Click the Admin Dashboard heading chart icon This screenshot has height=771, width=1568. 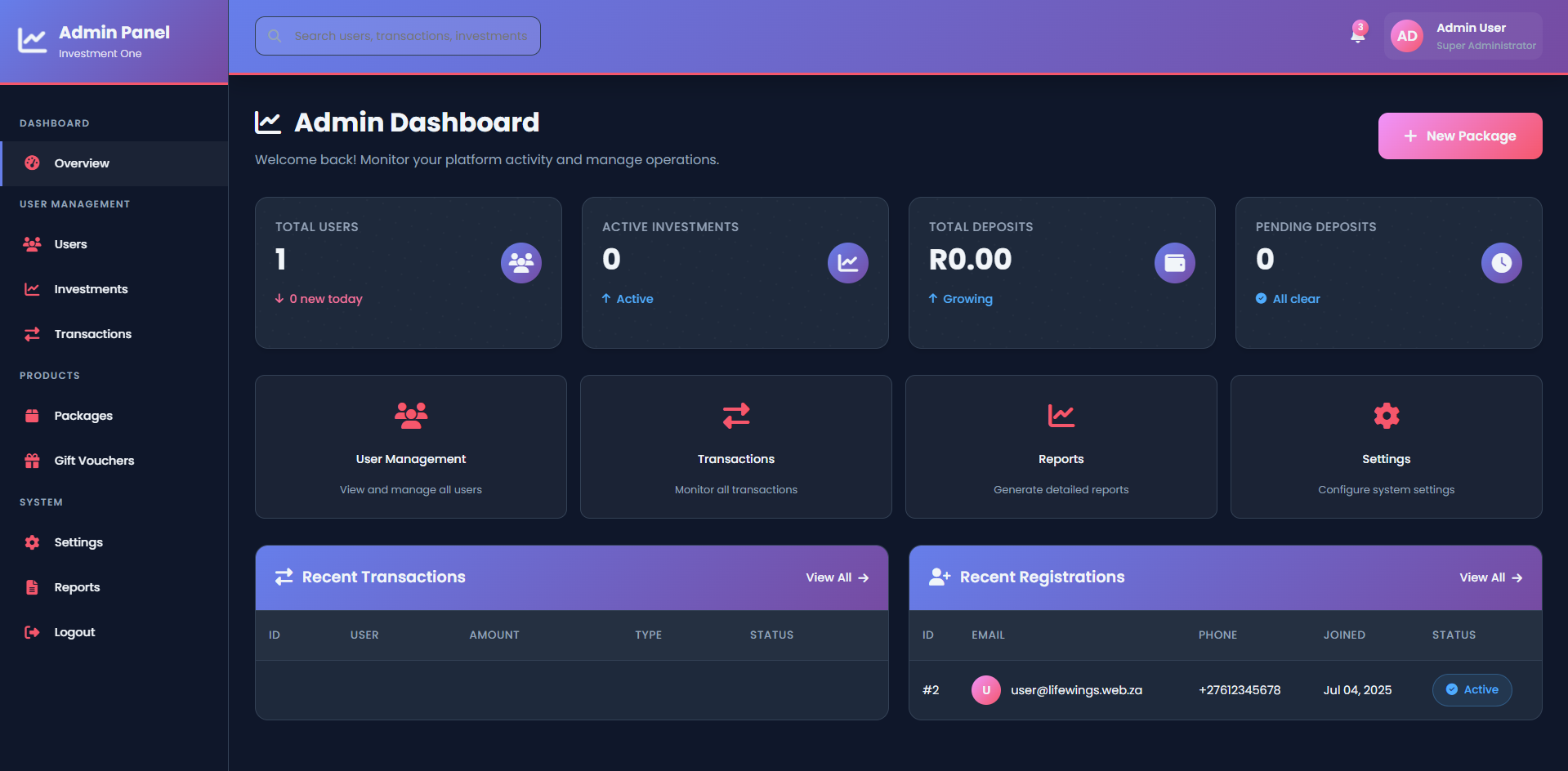coord(268,123)
